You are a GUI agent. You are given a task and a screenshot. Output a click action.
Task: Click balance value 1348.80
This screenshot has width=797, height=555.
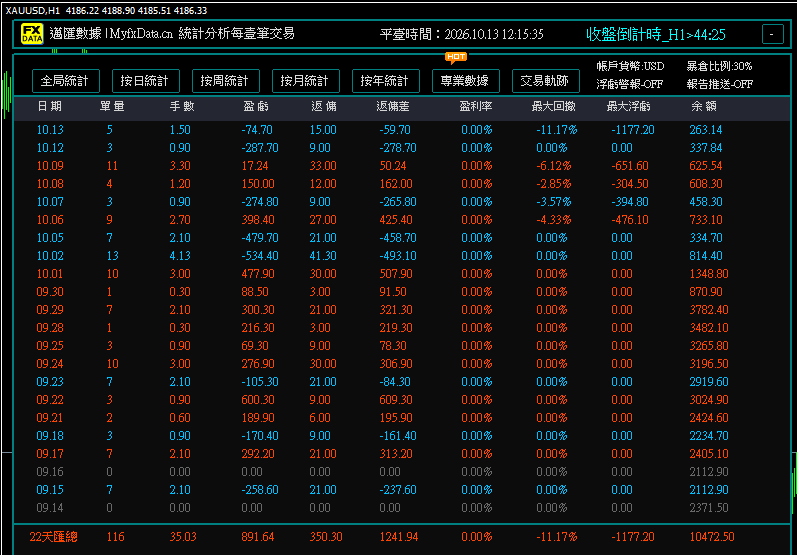(x=709, y=274)
